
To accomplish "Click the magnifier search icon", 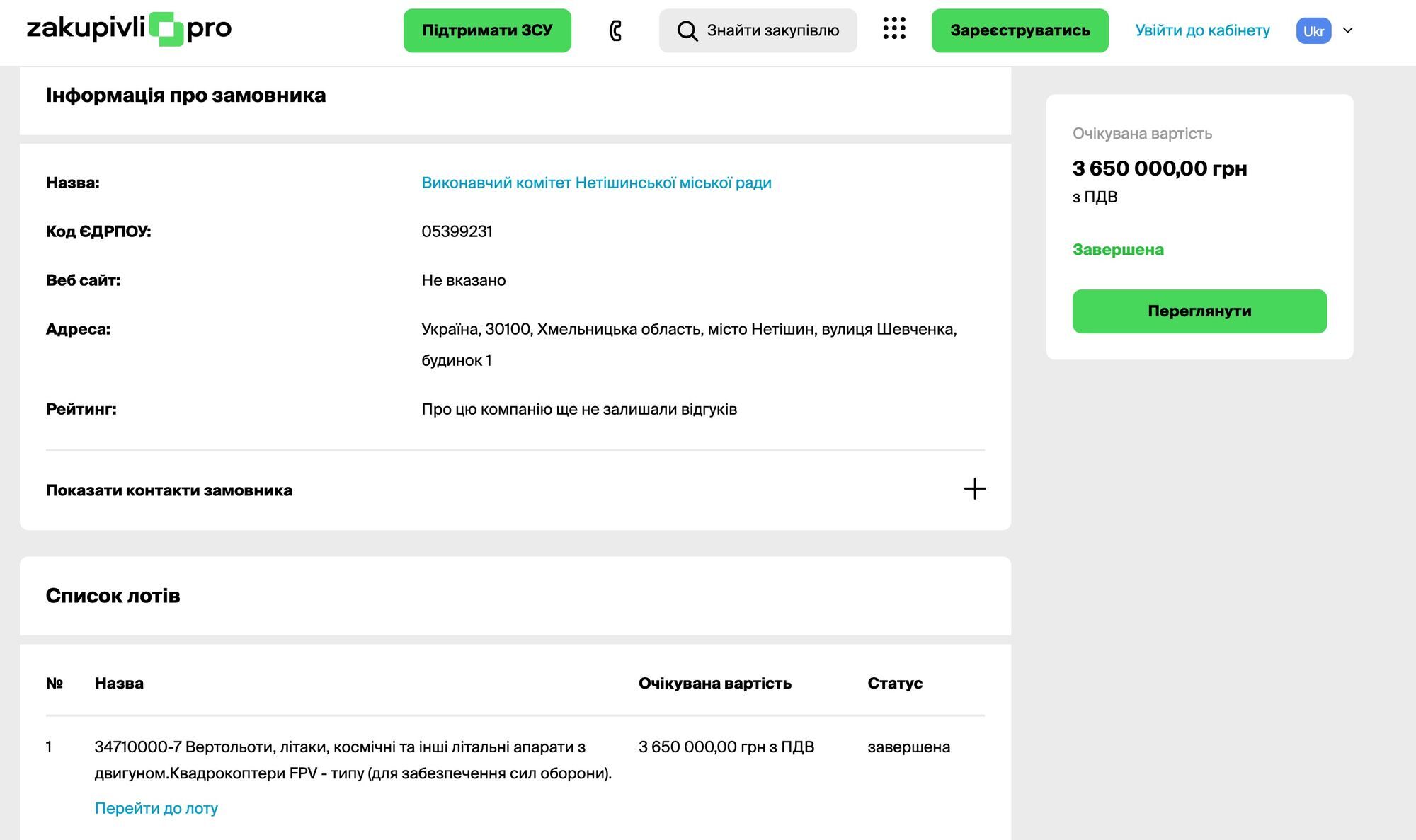I will (687, 30).
